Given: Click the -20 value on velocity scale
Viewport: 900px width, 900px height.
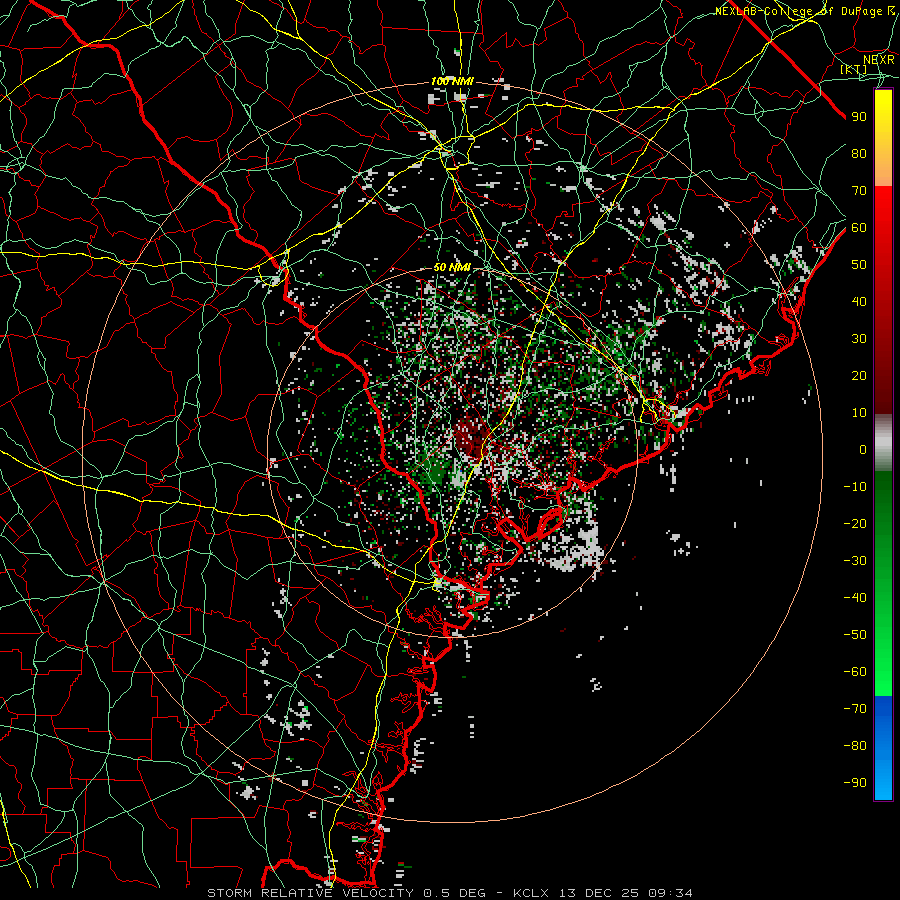Looking at the screenshot, I should click(855, 523).
